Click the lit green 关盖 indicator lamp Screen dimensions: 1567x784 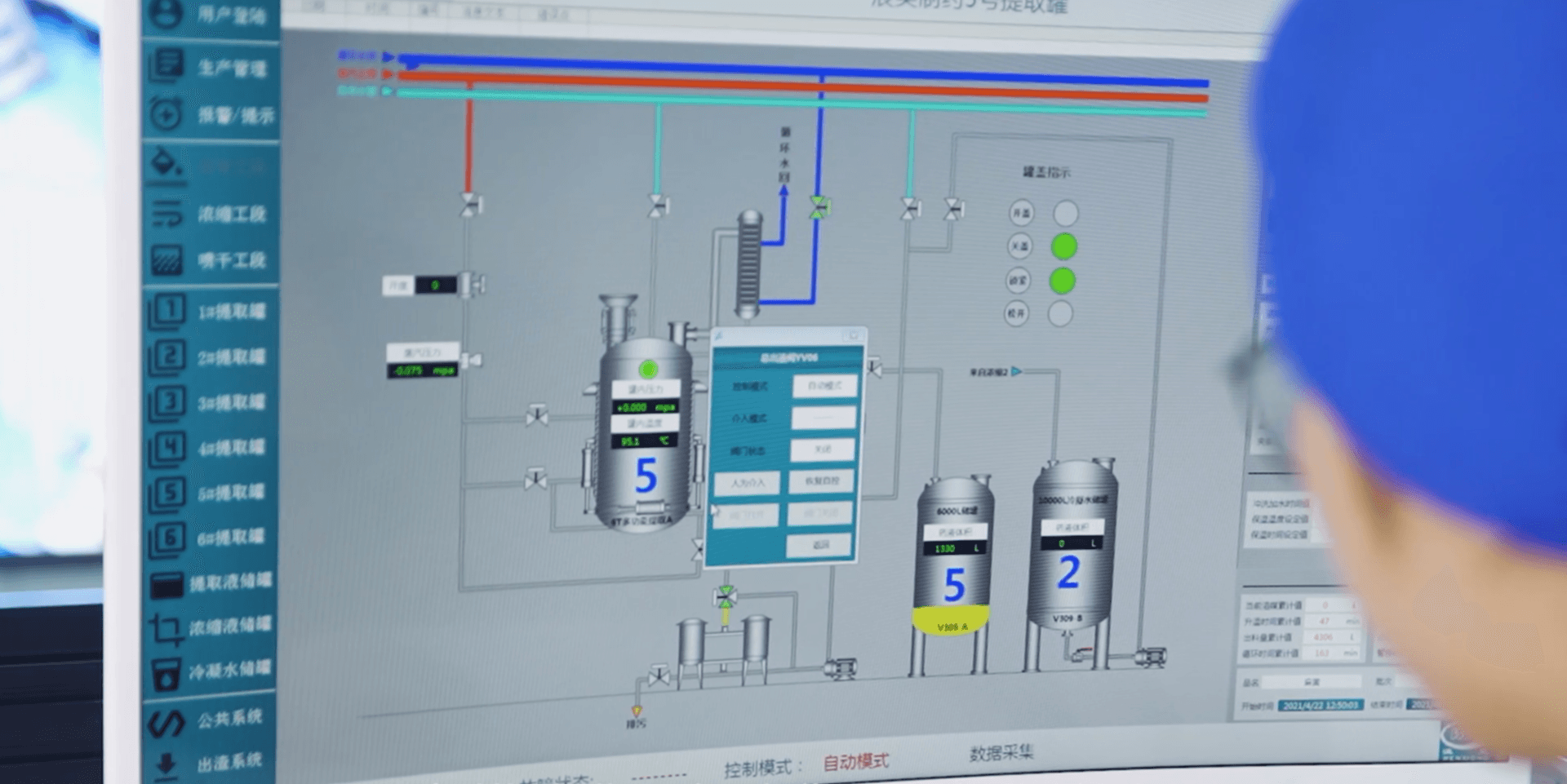tap(1063, 246)
